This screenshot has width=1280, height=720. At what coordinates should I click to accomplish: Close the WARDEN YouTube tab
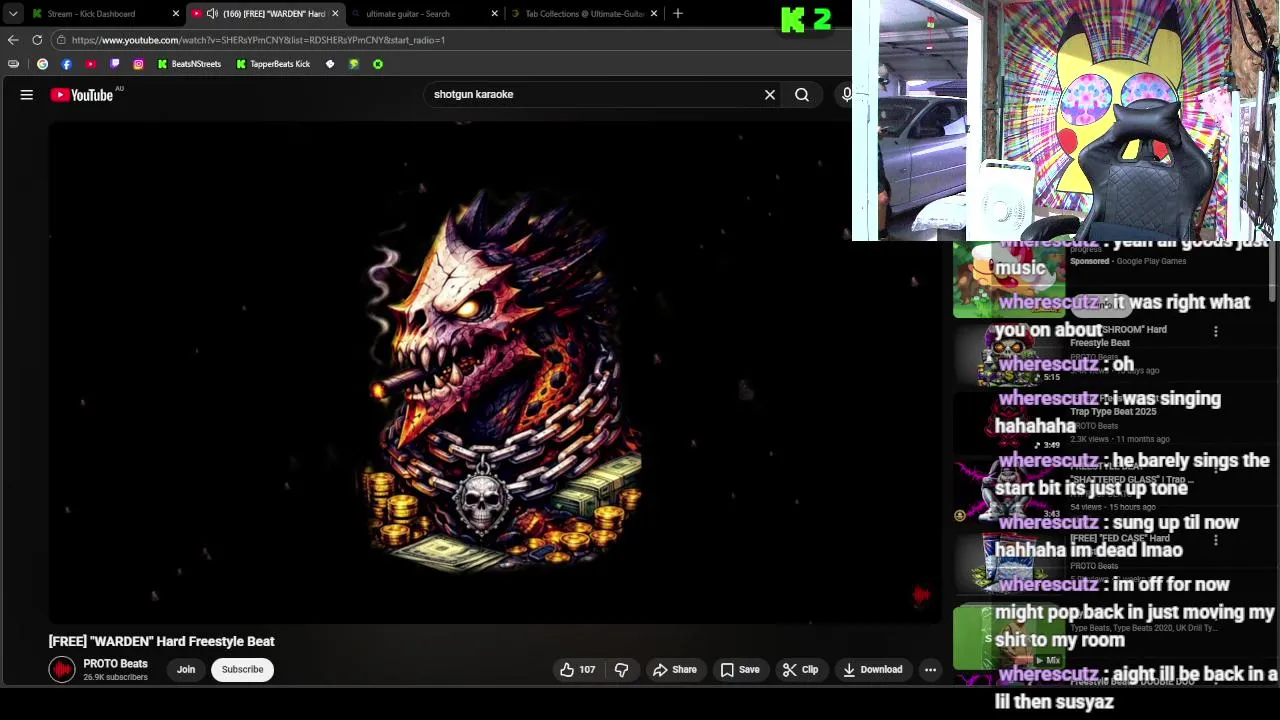point(335,14)
